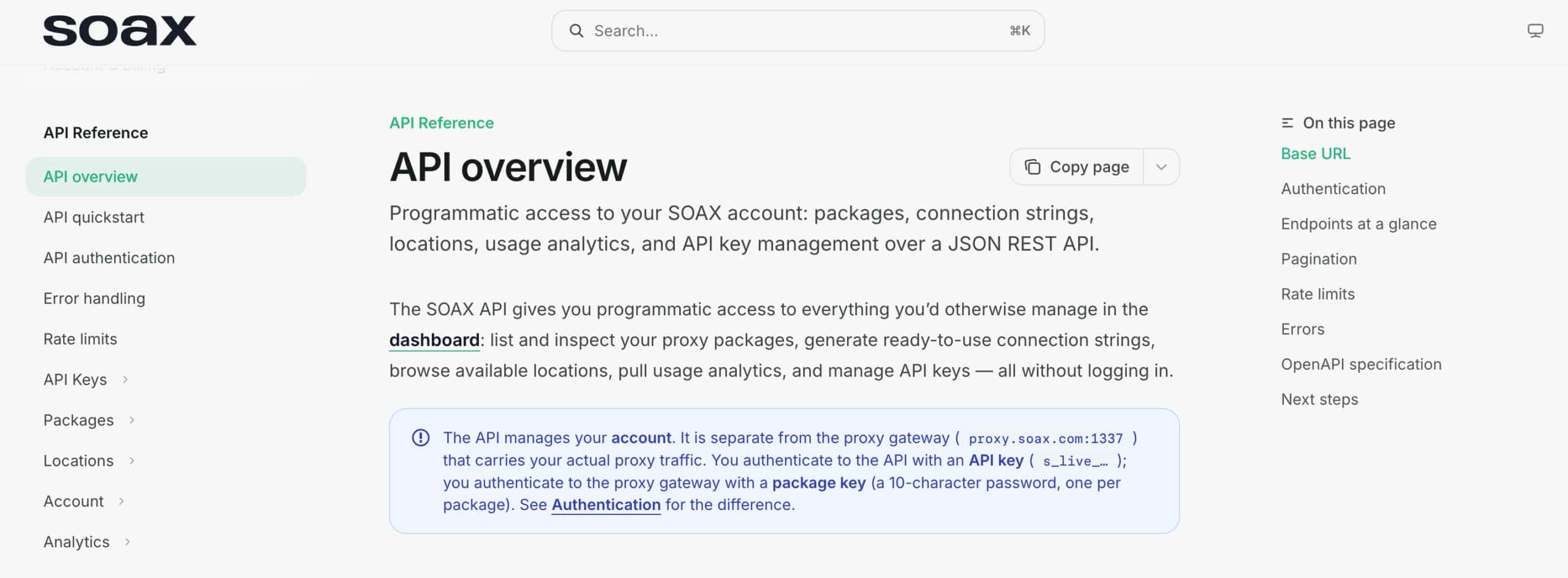Click the s_live_… code snippet

click(x=1075, y=461)
